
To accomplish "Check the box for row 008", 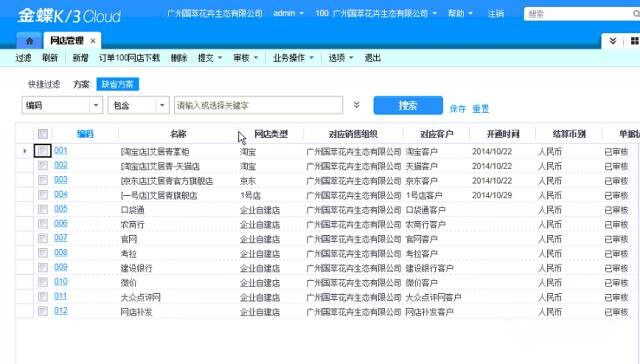I will tap(43, 253).
